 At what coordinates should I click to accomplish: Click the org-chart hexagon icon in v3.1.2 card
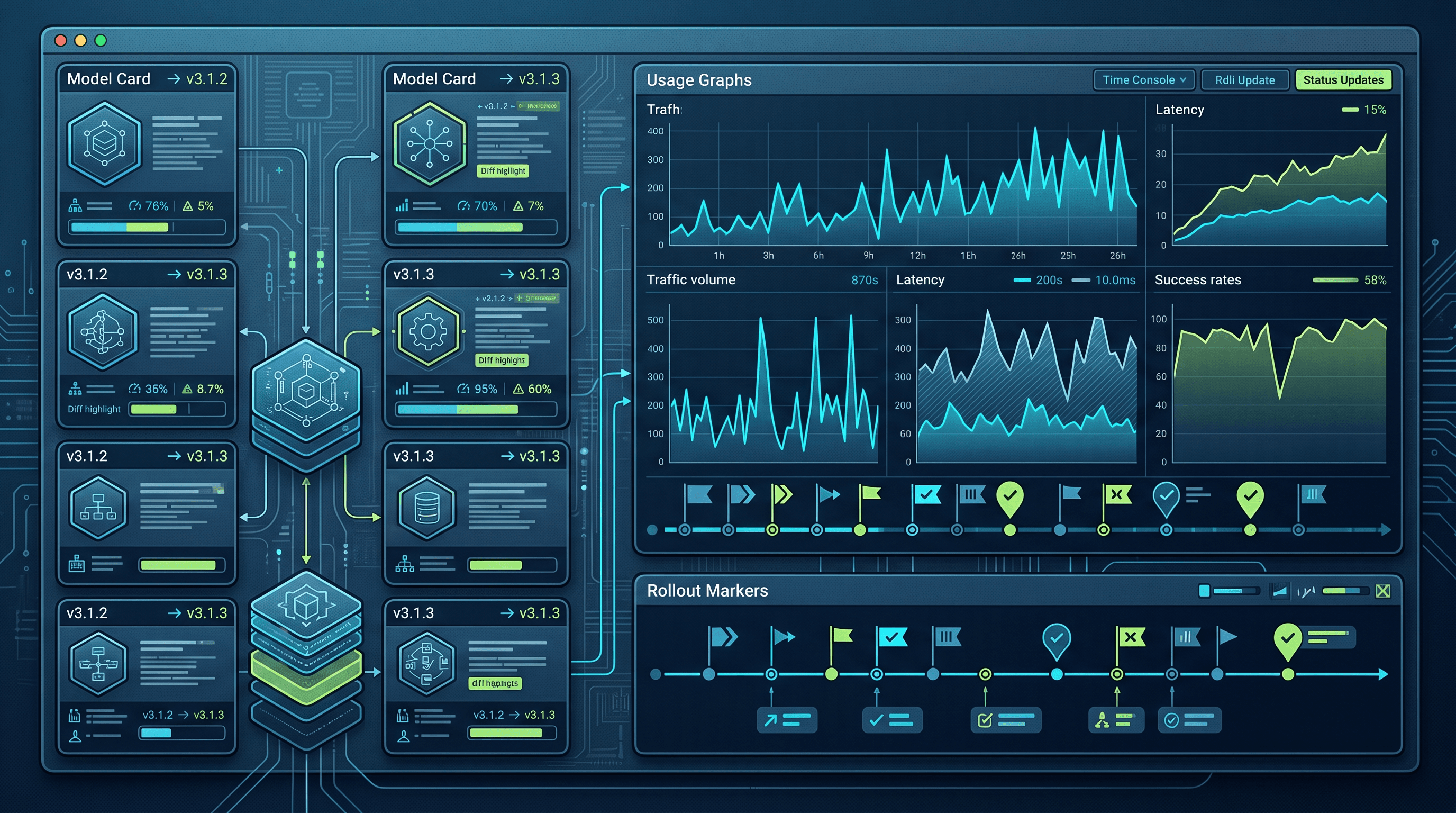pyautogui.click(x=98, y=507)
